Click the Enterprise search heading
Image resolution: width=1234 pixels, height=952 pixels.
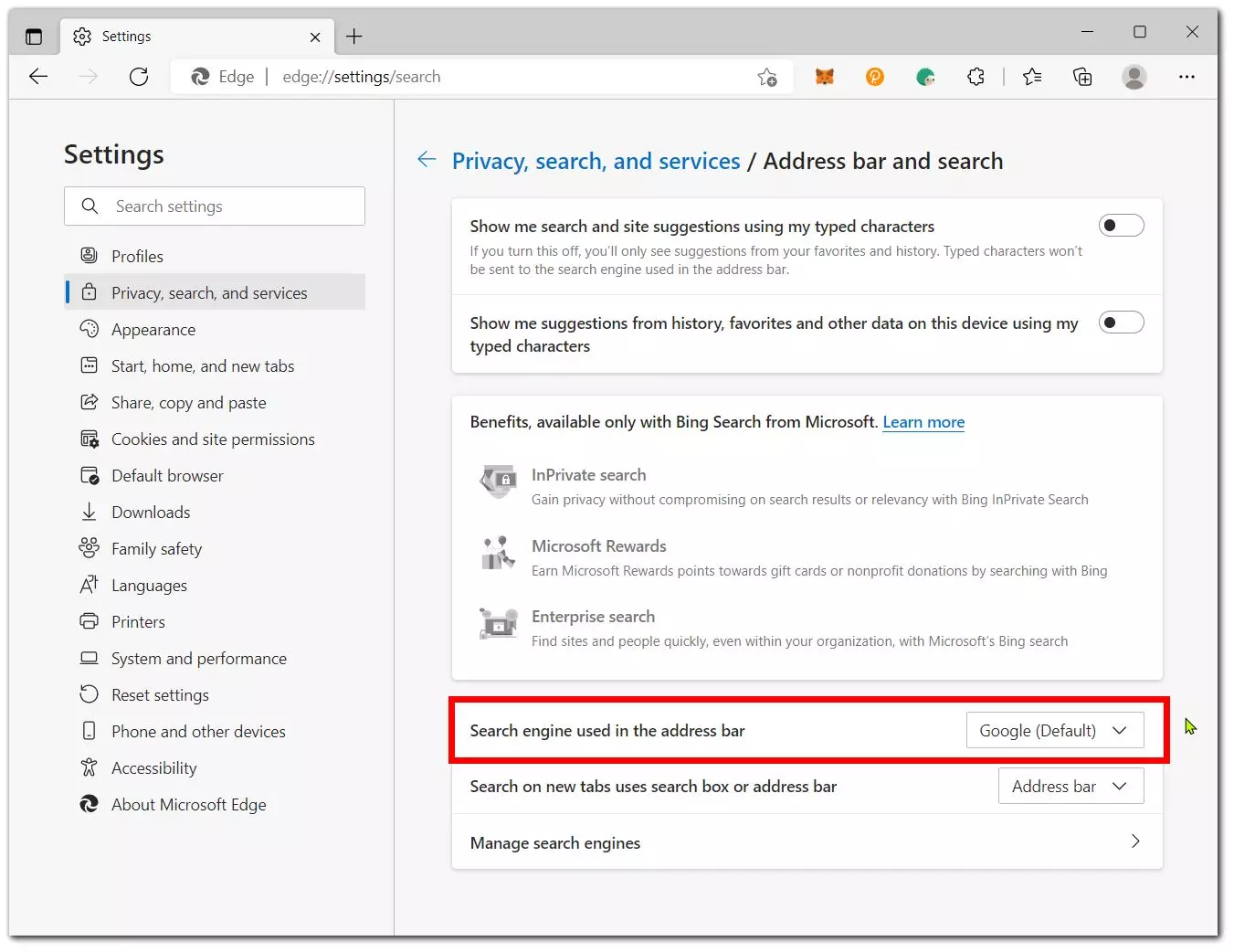594,617
